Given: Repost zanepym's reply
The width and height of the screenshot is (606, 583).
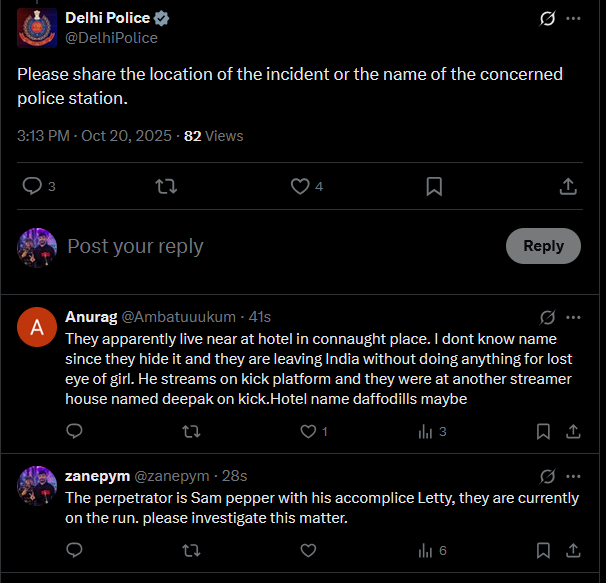Looking at the screenshot, I should [191, 550].
